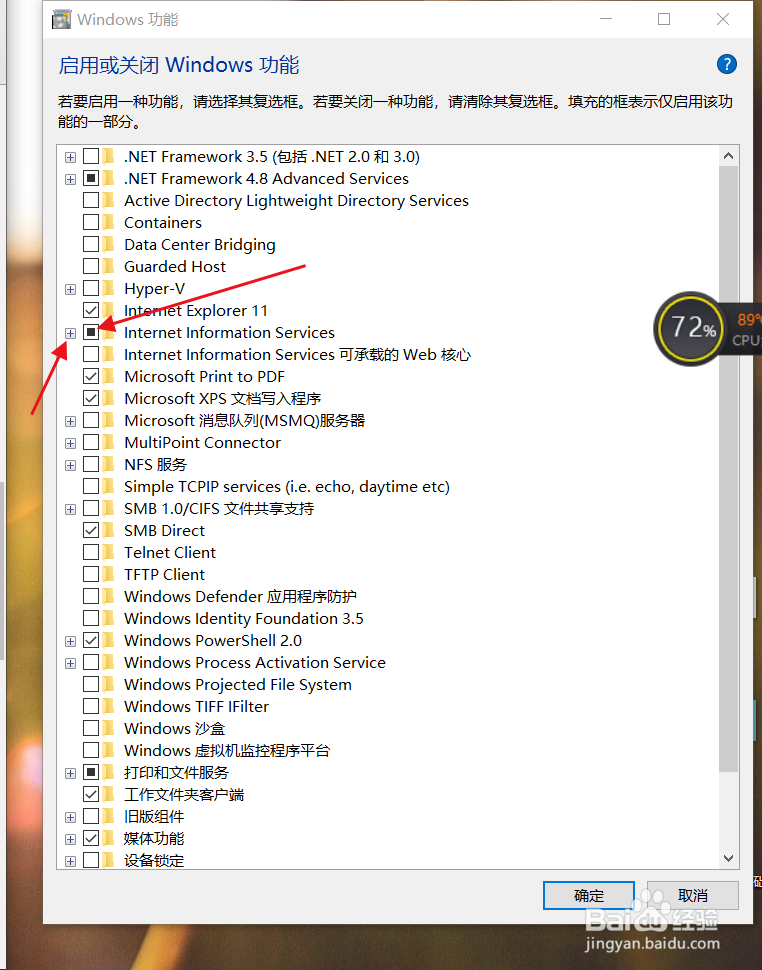Image resolution: width=762 pixels, height=970 pixels.
Task: Close the Windows 功能 dialog
Action: click(x=722, y=19)
